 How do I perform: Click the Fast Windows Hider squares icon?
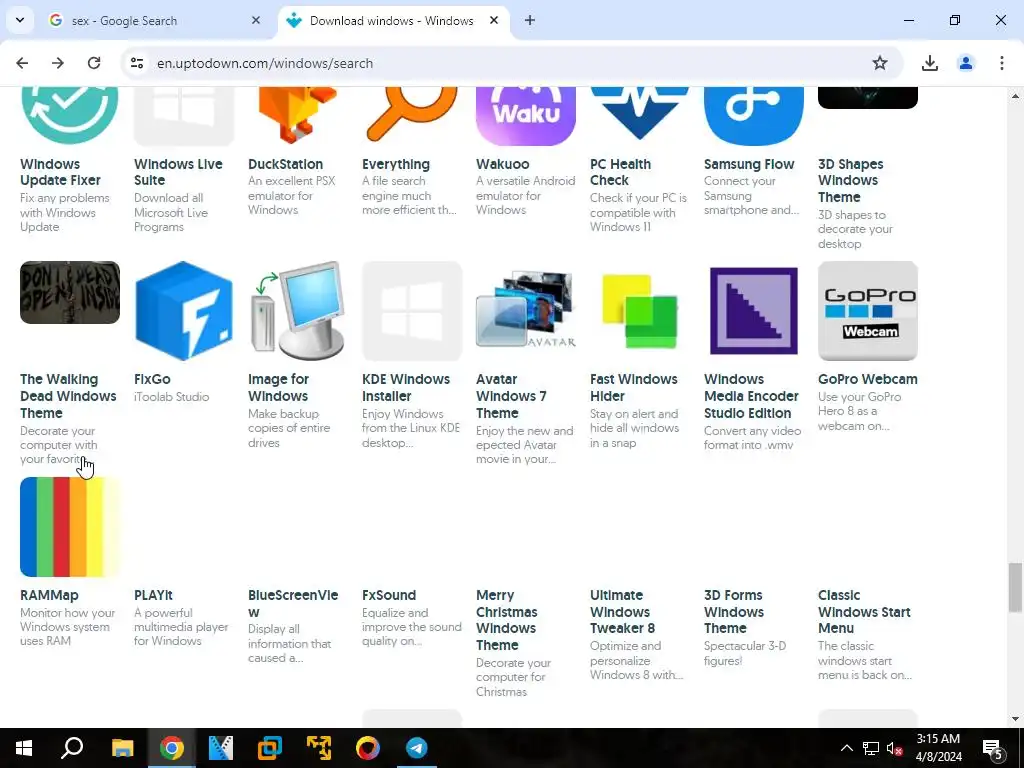point(639,312)
